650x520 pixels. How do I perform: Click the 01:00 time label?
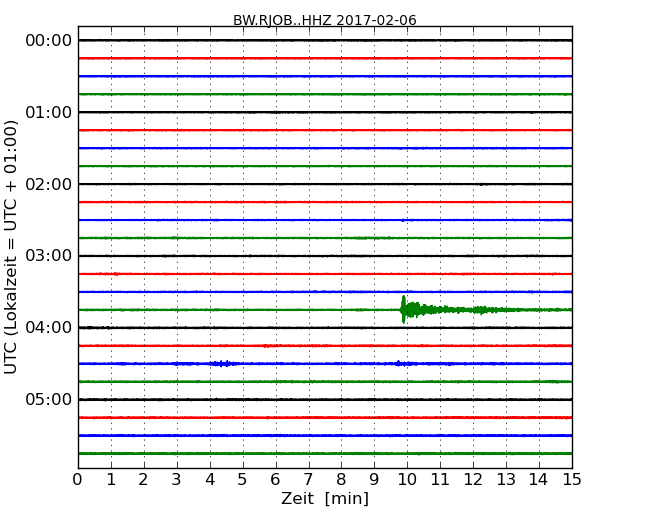pyautogui.click(x=49, y=112)
